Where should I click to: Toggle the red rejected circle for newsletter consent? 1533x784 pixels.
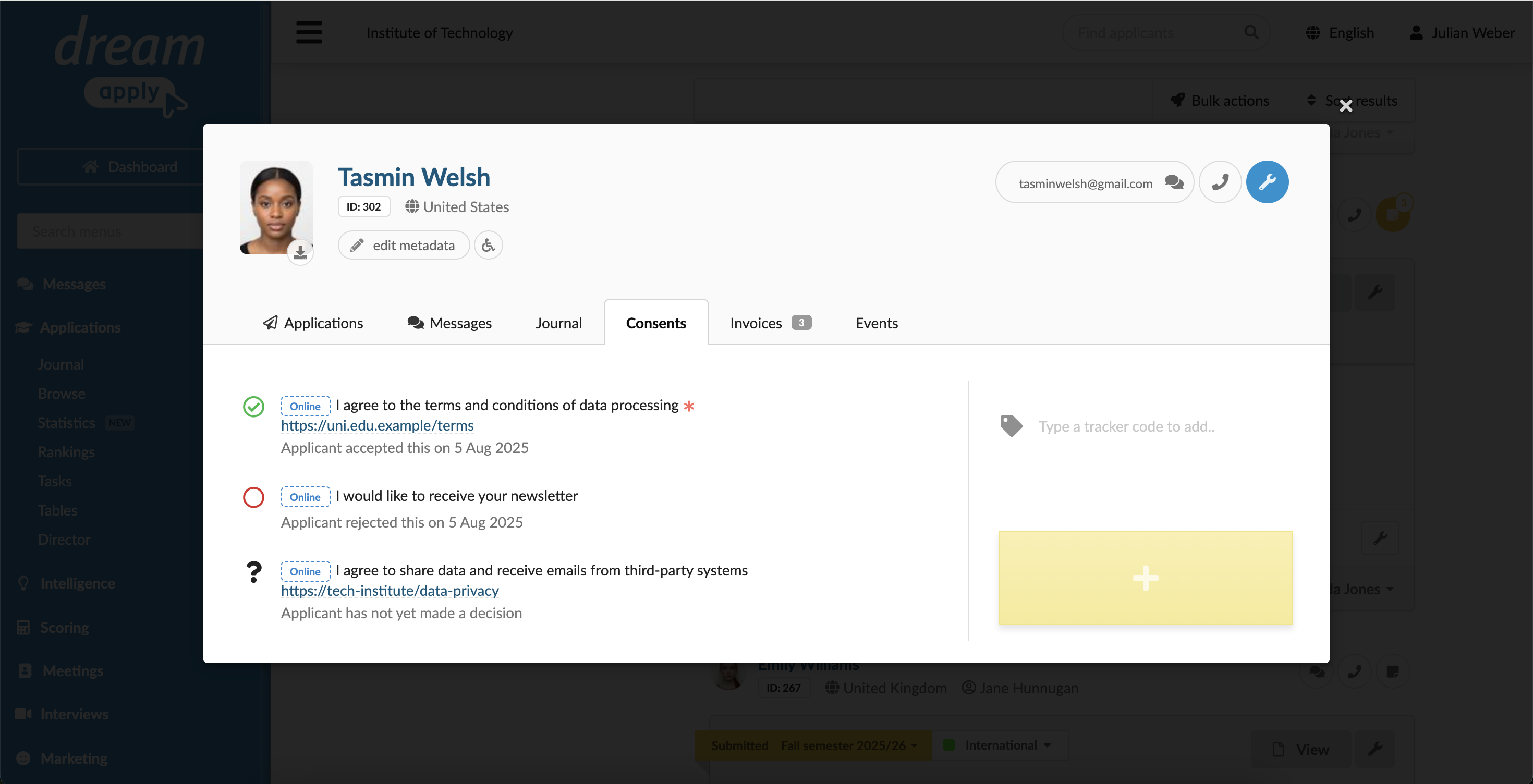253,497
